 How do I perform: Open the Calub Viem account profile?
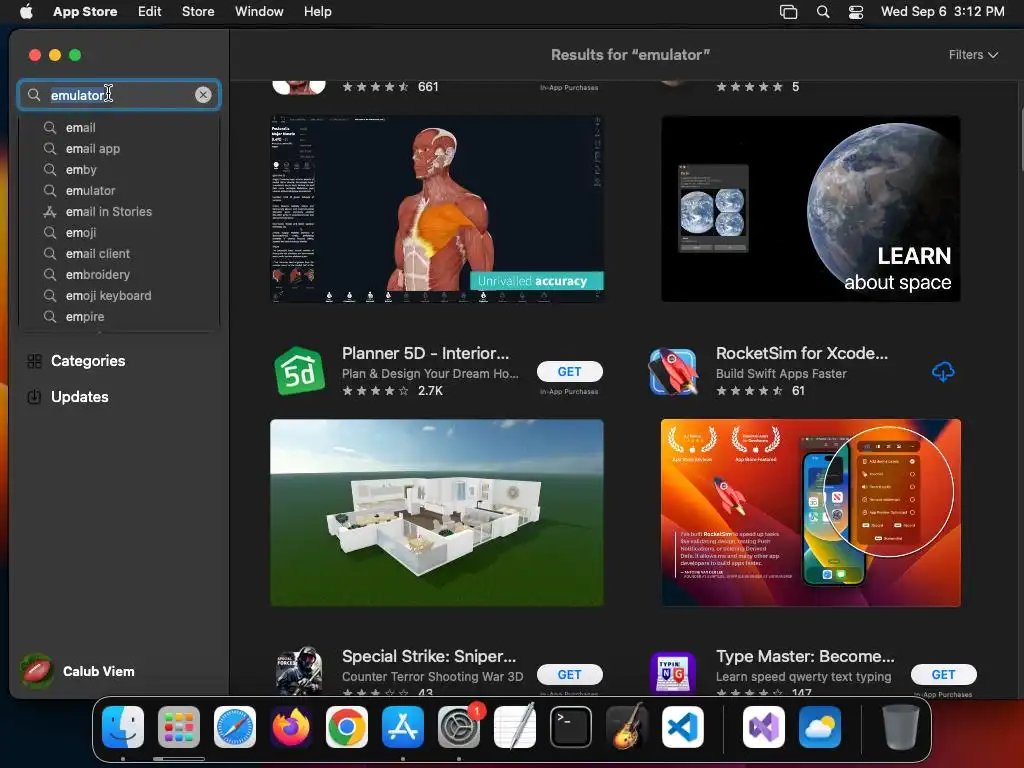[77, 671]
